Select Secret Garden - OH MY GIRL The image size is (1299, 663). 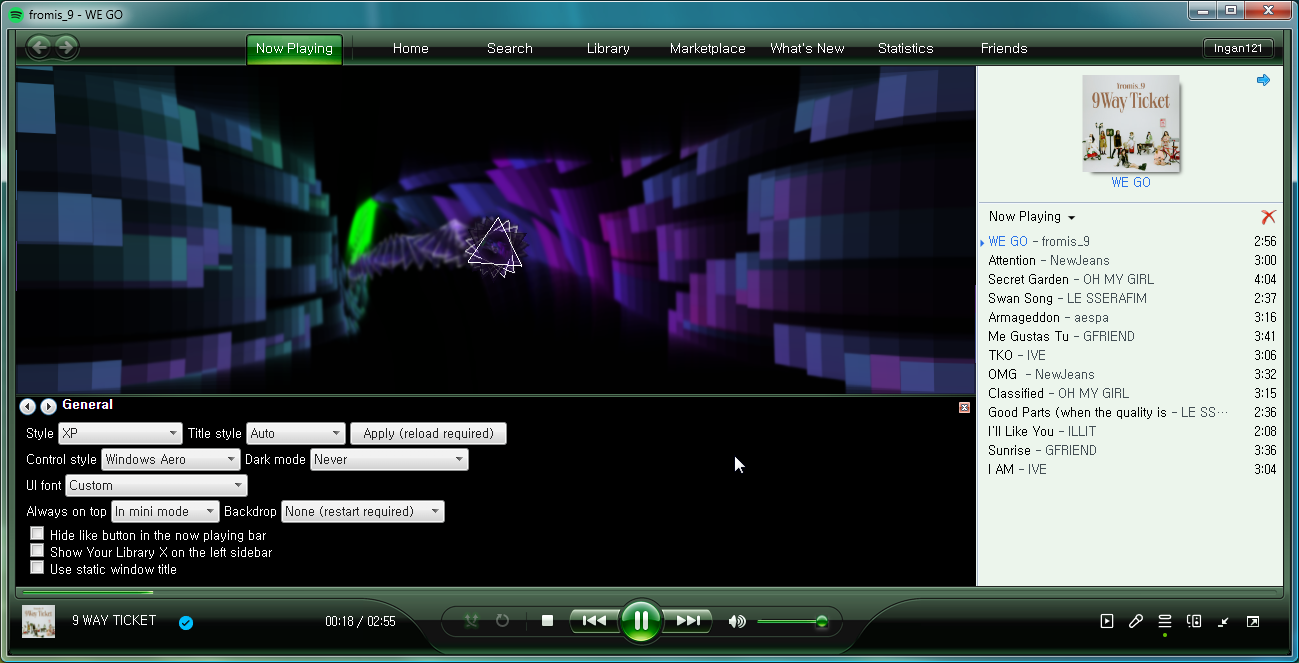[x=1131, y=279]
